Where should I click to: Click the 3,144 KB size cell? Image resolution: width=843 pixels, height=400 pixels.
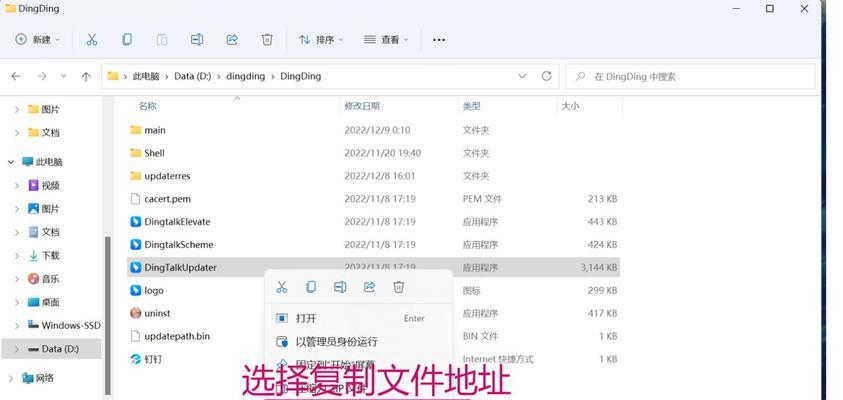[x=599, y=267]
